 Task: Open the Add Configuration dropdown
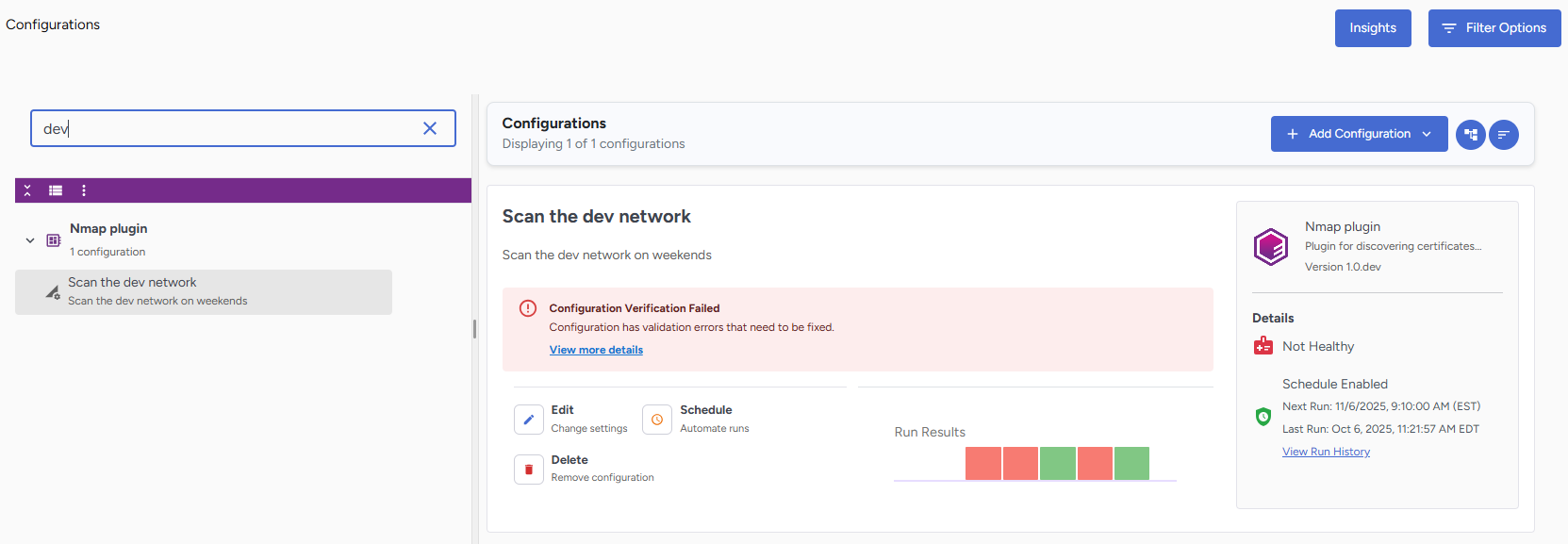click(1359, 134)
